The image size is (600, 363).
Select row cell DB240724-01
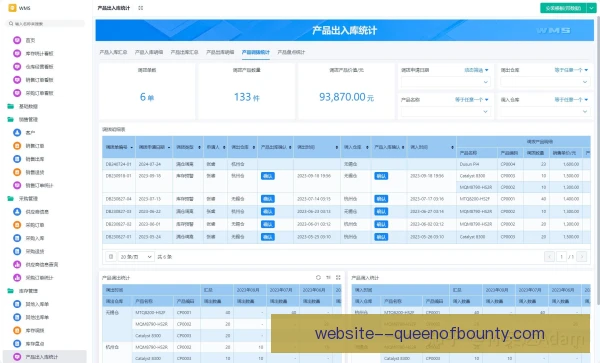(119, 164)
